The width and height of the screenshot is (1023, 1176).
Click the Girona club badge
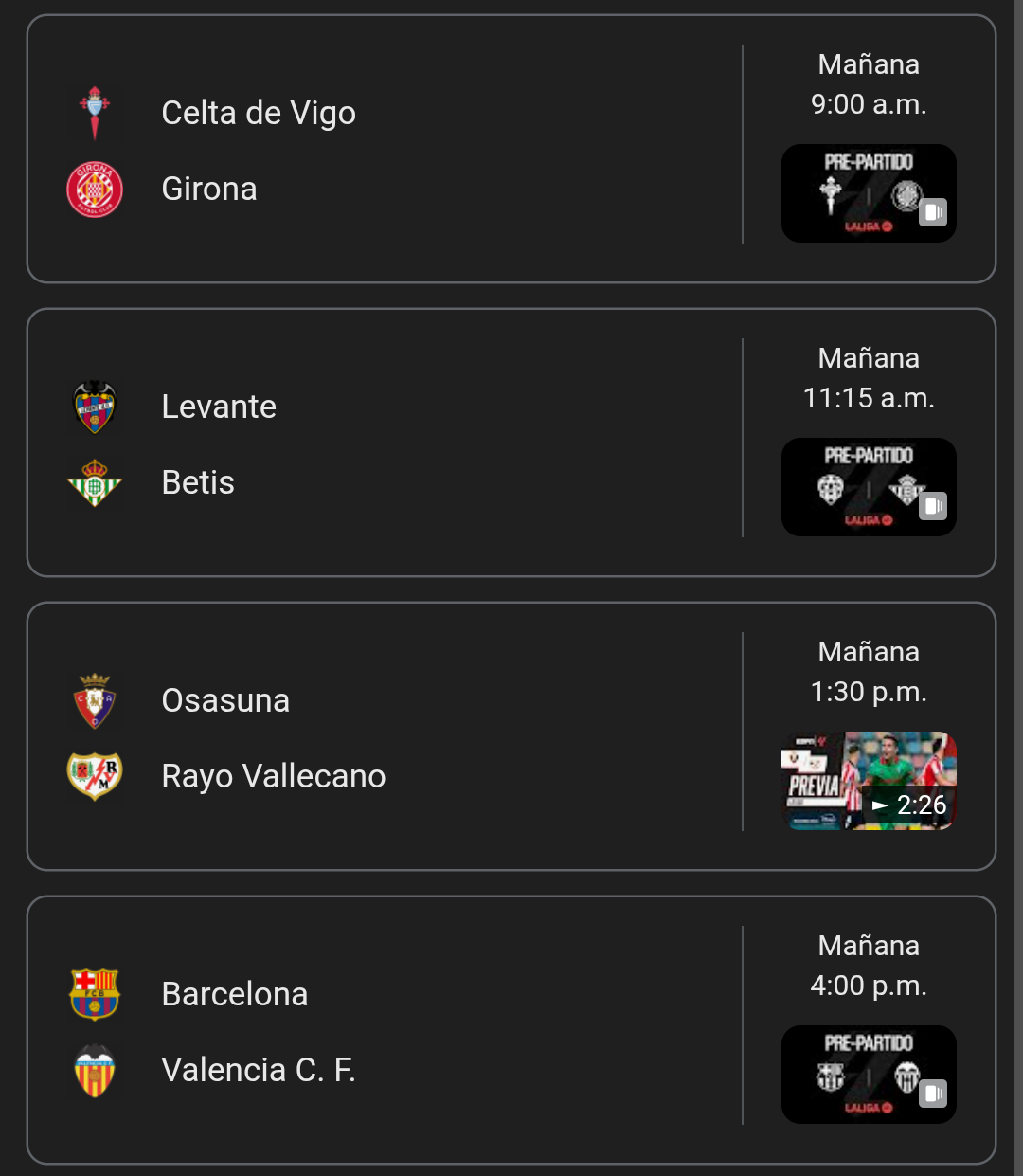point(95,189)
